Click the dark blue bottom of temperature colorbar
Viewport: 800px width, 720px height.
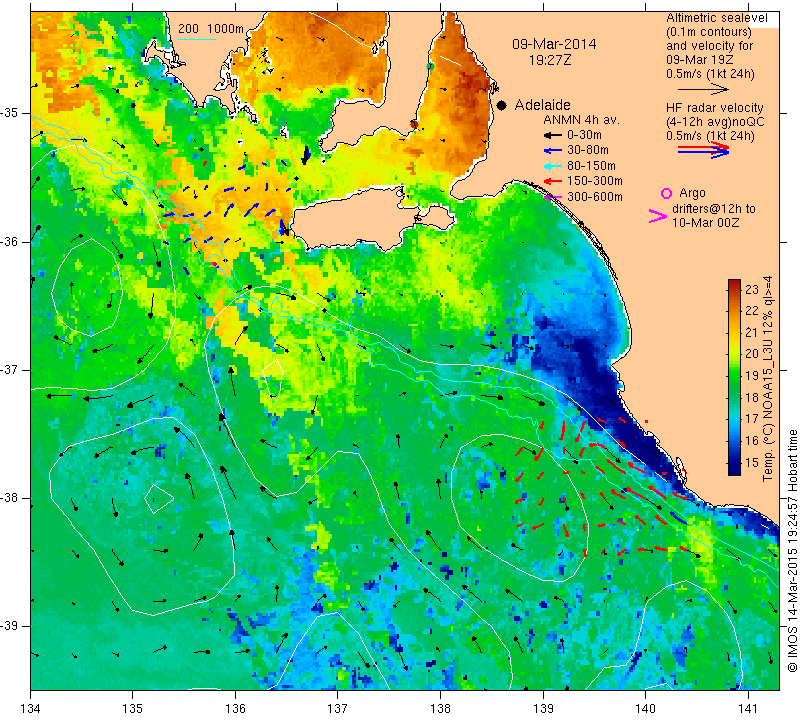click(x=734, y=469)
